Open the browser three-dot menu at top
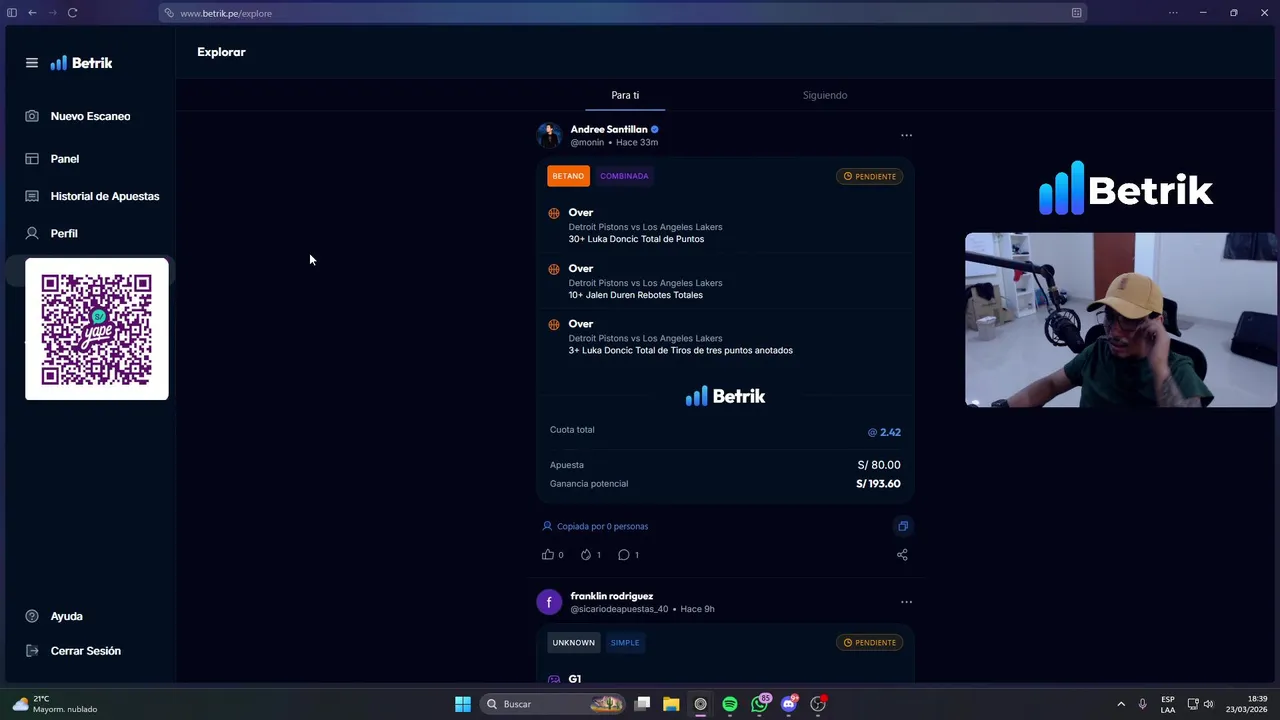 point(1173,13)
